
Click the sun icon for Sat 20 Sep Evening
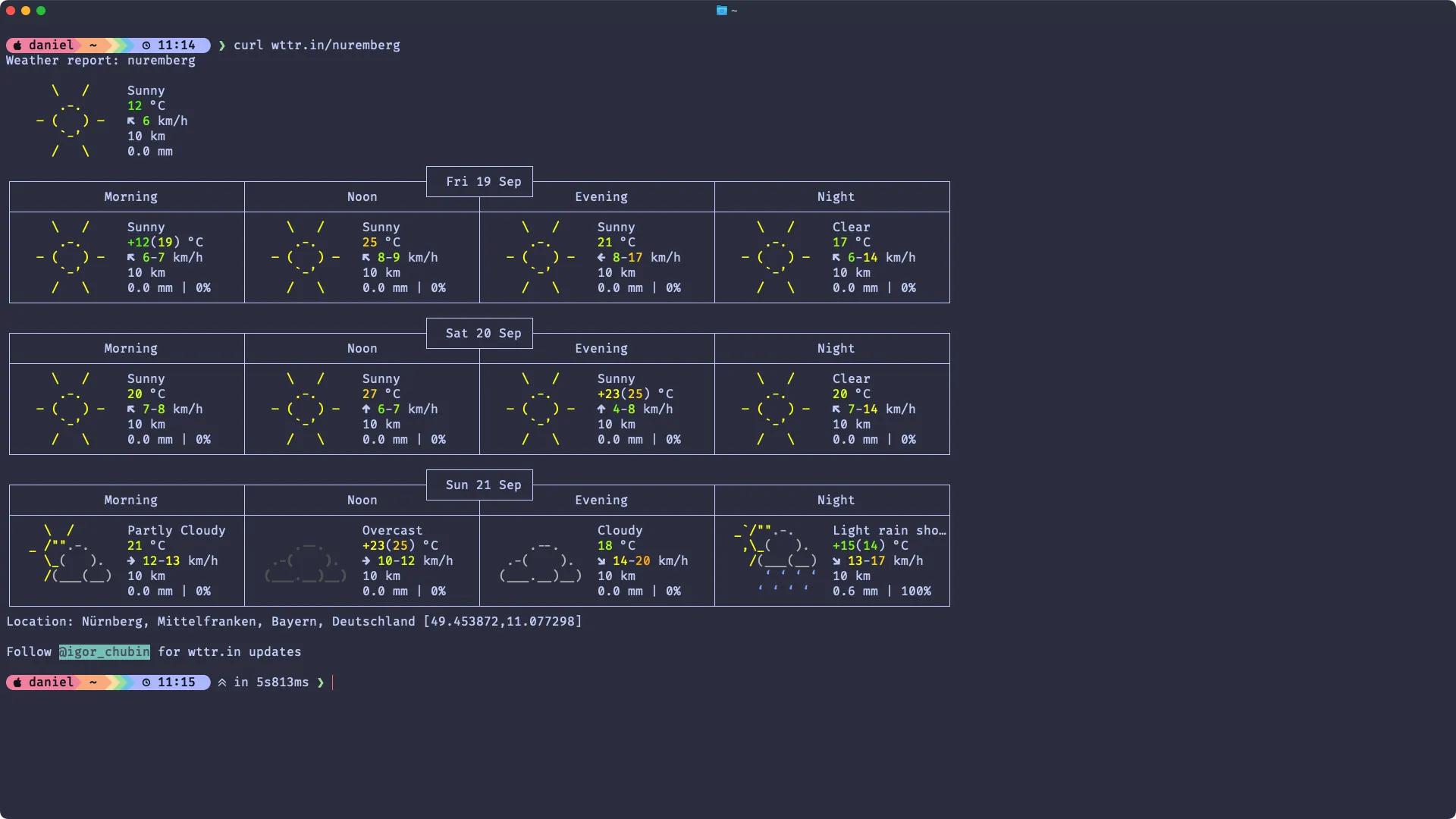point(541,409)
